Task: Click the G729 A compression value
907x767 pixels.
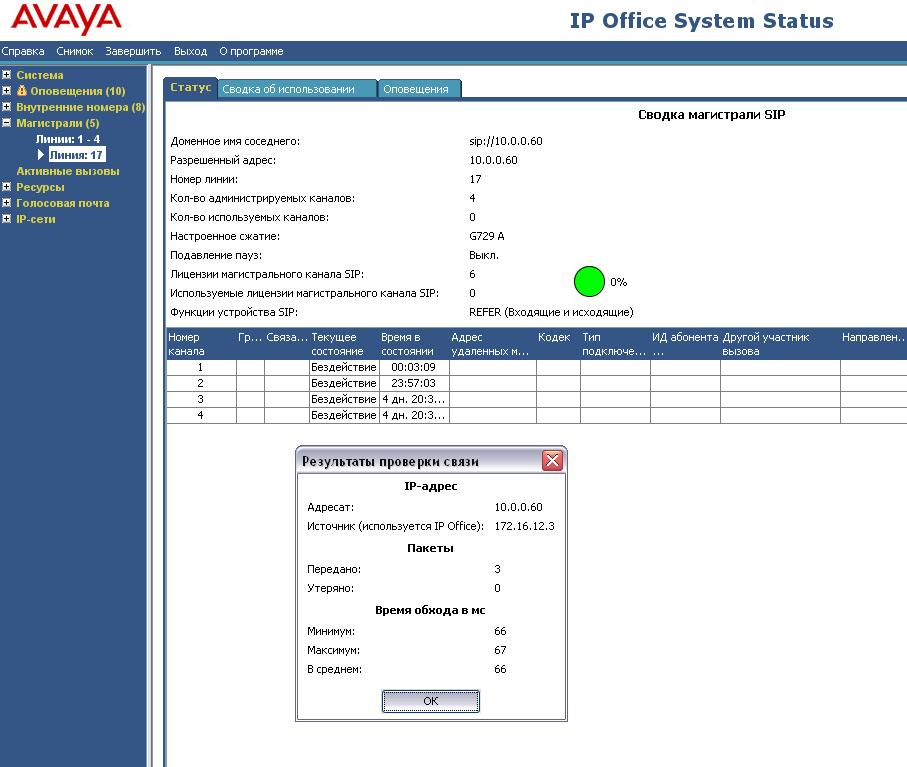Action: coord(486,236)
